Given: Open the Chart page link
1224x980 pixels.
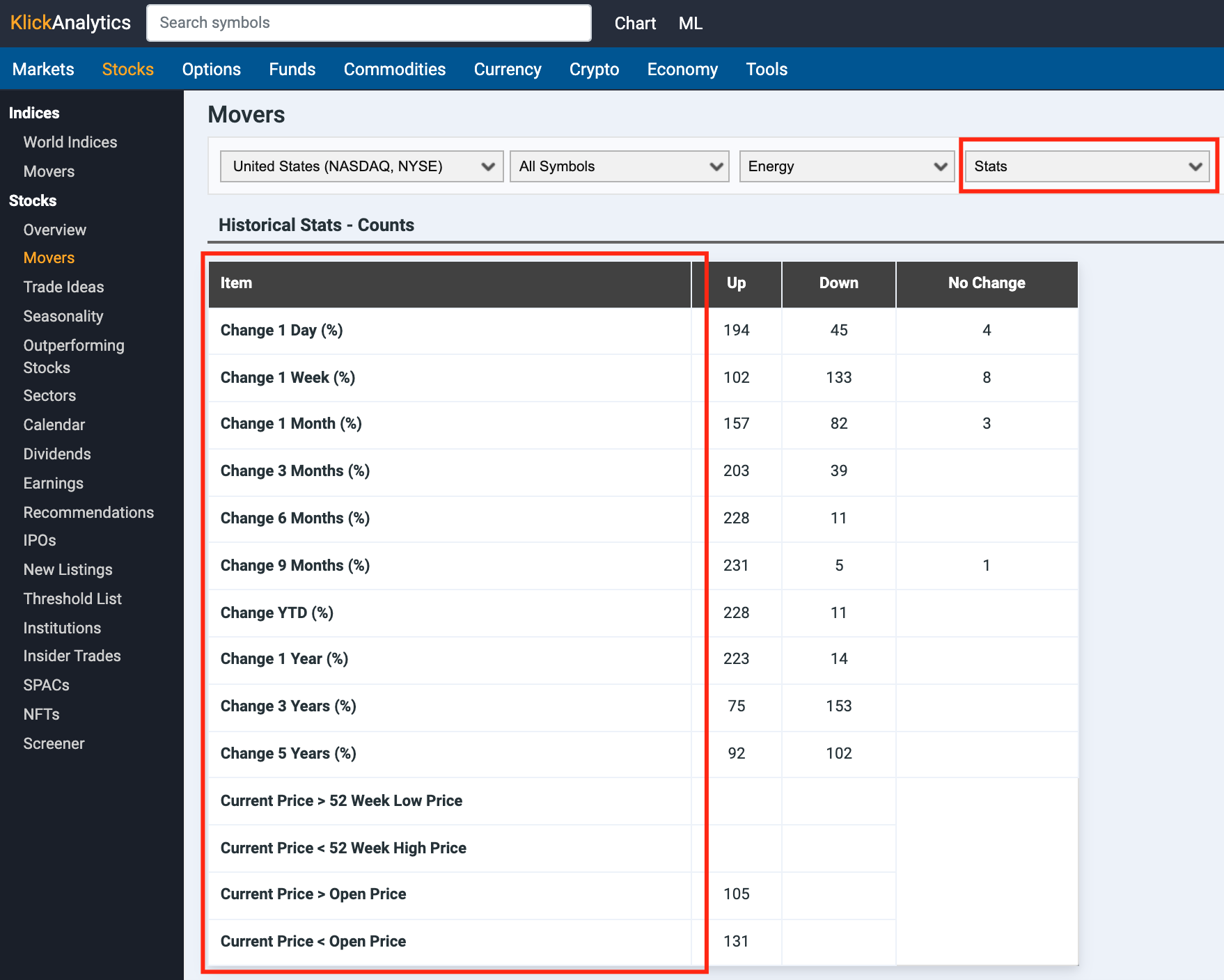Looking at the screenshot, I should click(x=635, y=23).
